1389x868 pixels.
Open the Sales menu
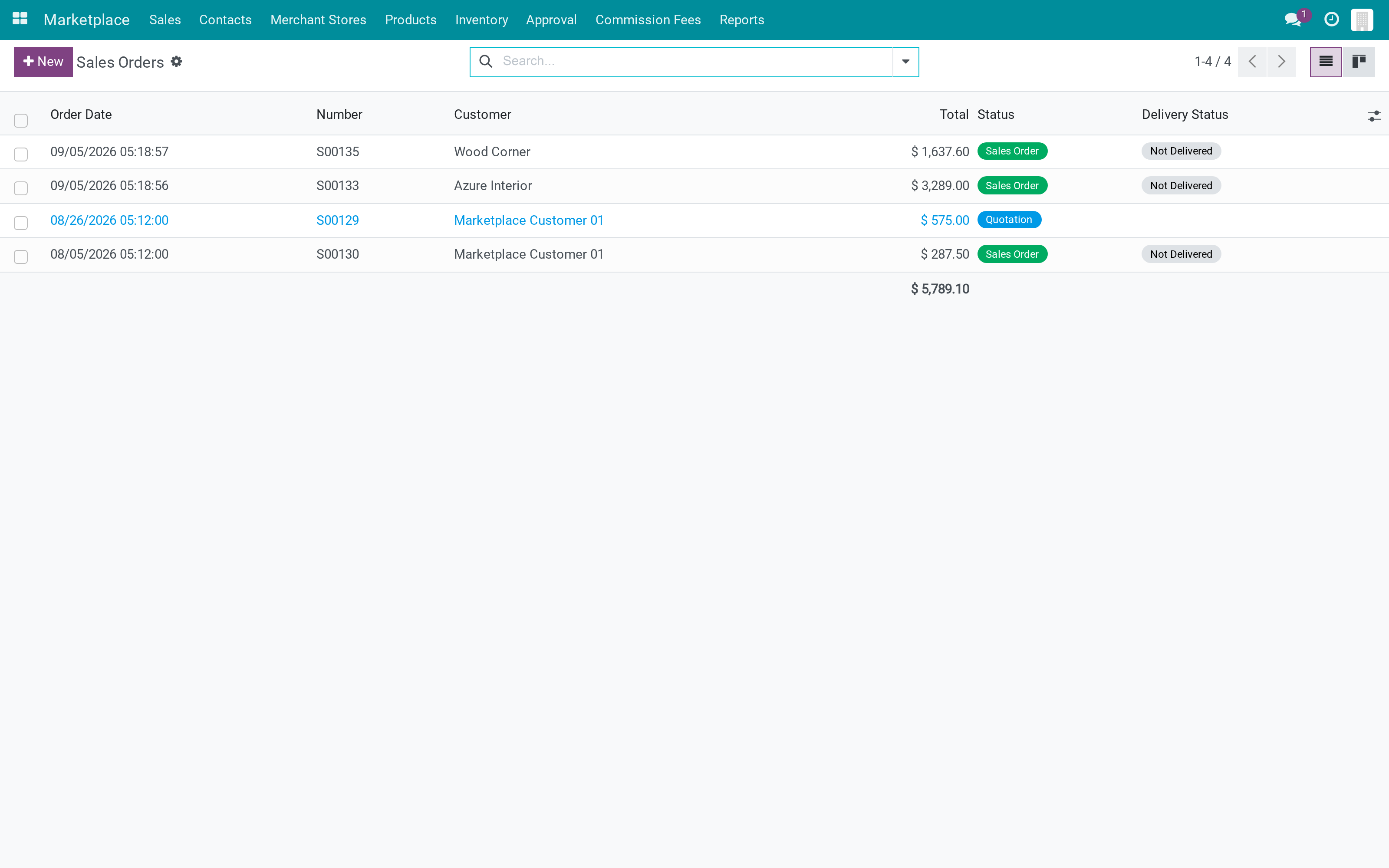pos(165,20)
